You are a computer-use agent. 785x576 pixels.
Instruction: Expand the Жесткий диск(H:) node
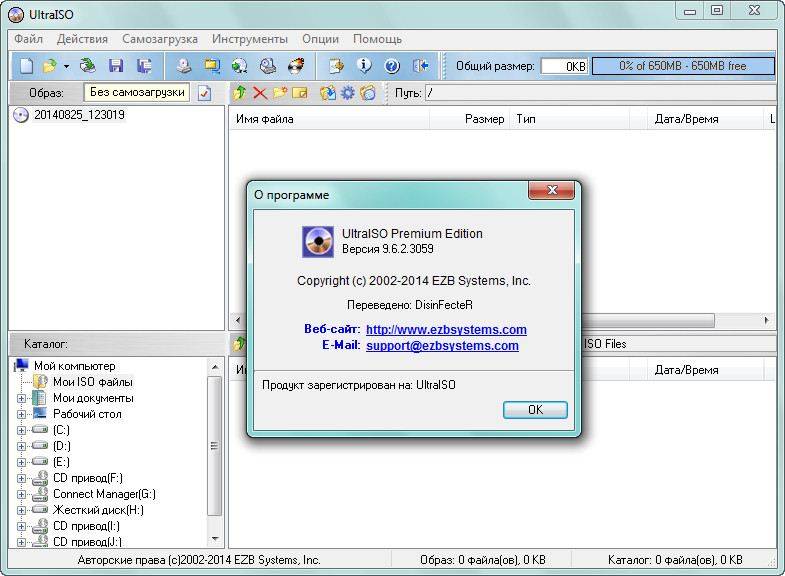click(x=21, y=510)
